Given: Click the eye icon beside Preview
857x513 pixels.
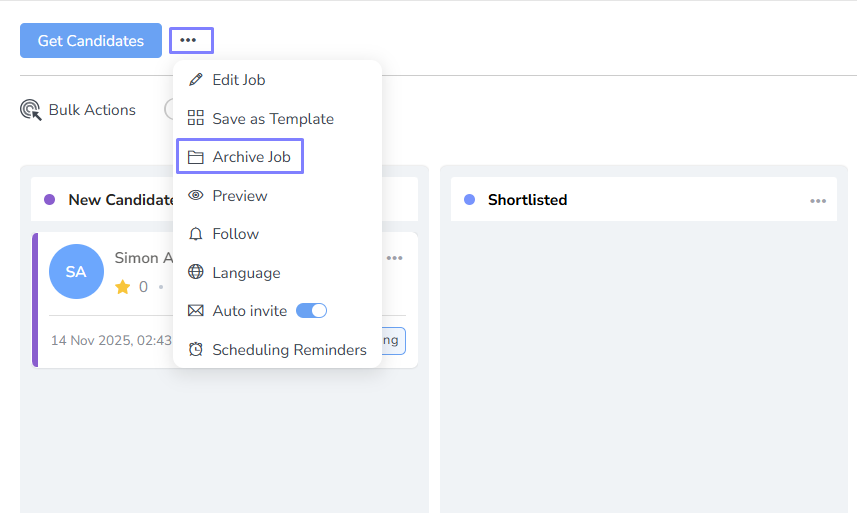Looking at the screenshot, I should [x=196, y=196].
